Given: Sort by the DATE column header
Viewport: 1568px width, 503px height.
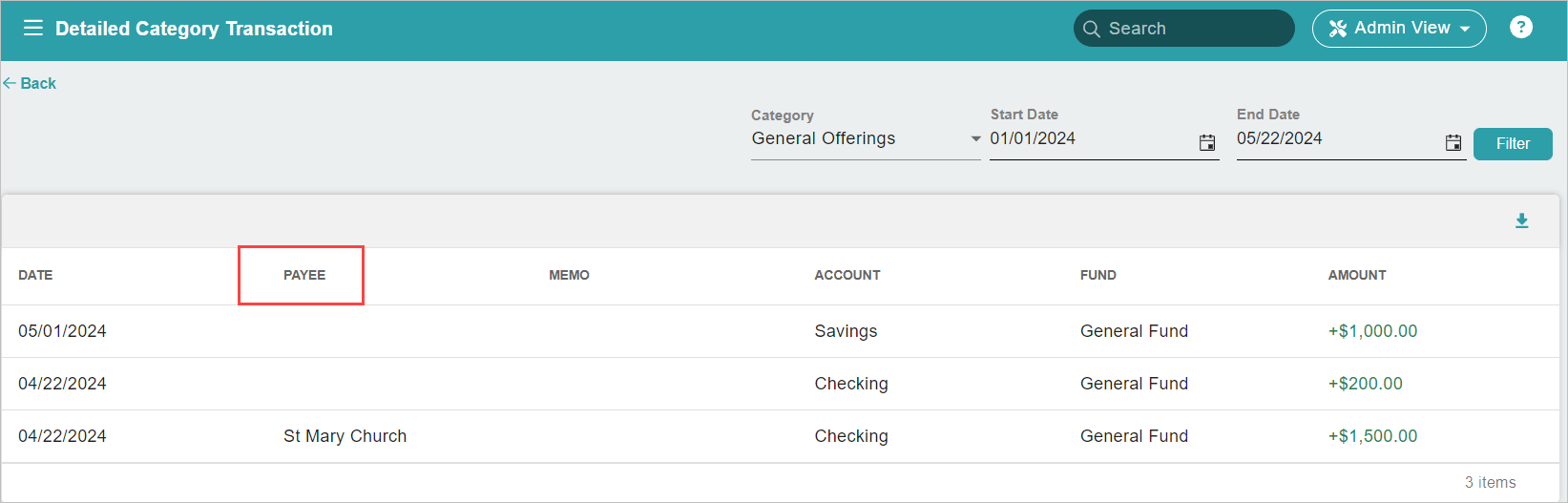Looking at the screenshot, I should [x=35, y=275].
